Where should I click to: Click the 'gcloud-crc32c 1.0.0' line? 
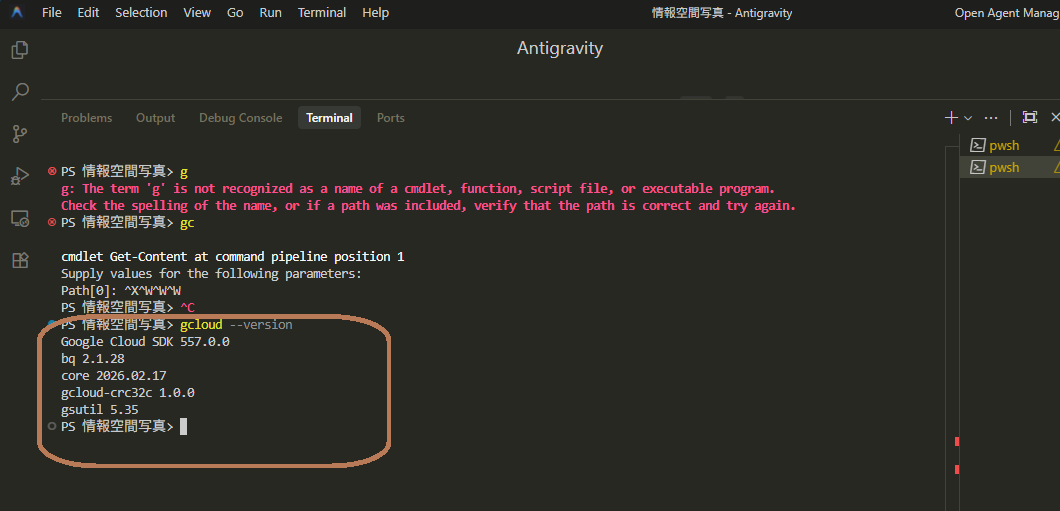pyautogui.click(x=128, y=392)
